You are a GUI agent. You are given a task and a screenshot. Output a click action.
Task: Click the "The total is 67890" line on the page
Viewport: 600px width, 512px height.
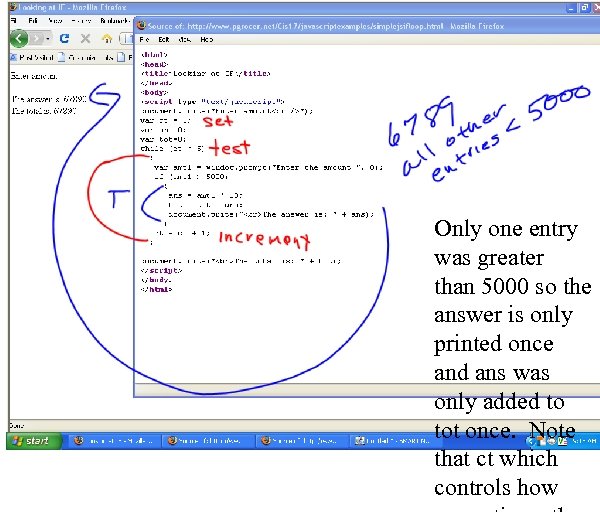click(x=44, y=111)
